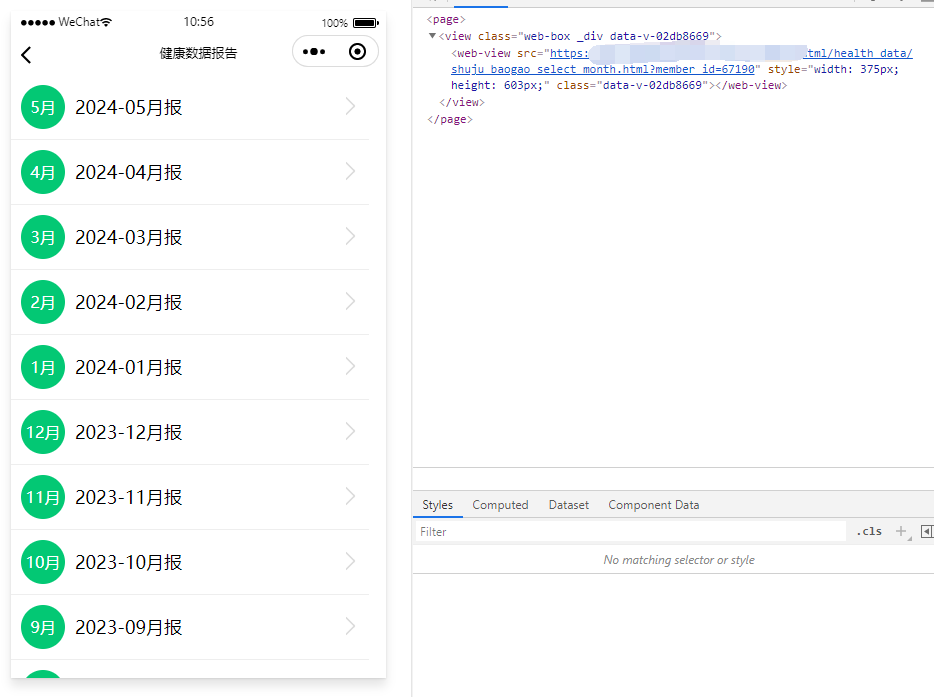Screen dimensions: 934x697
Task: Open chevron for 2024-03月报 row
Action: (350, 237)
